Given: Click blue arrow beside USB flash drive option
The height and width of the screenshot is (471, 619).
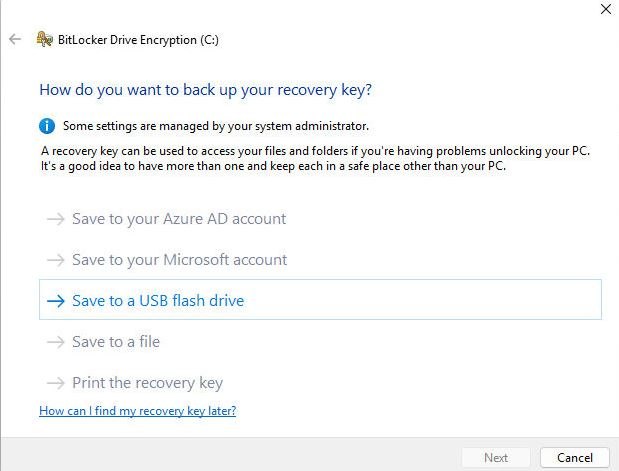Looking at the screenshot, I should 56,301.
